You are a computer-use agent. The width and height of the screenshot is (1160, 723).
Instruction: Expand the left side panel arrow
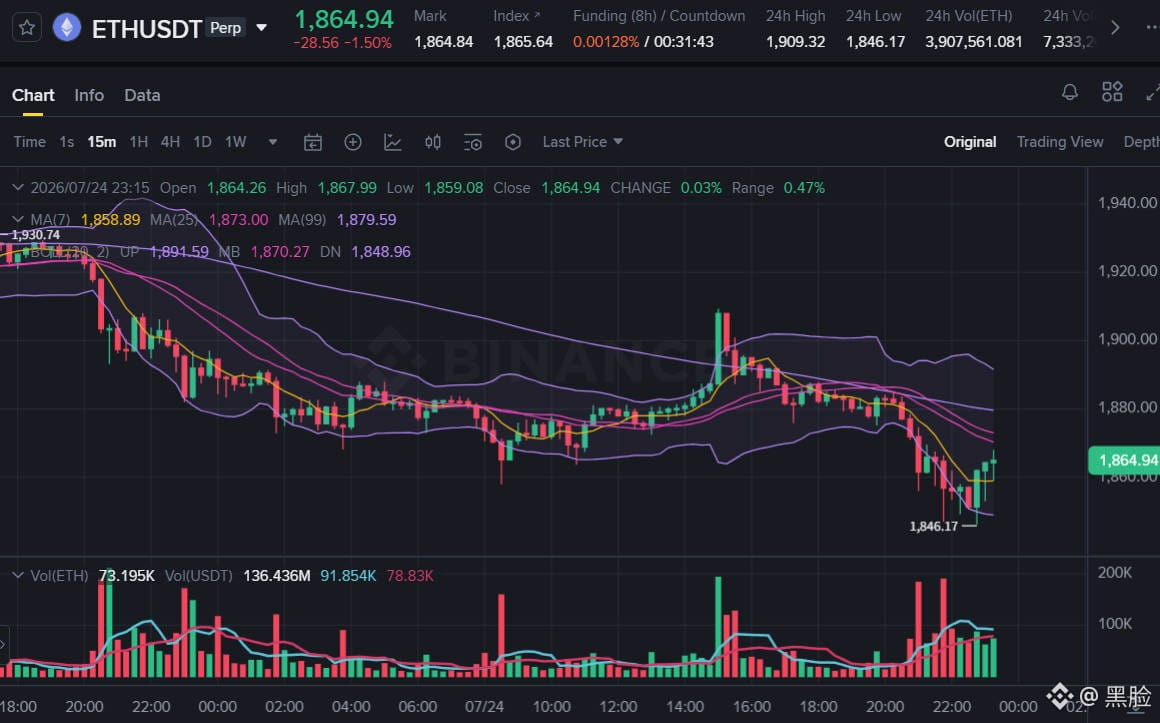[4, 644]
